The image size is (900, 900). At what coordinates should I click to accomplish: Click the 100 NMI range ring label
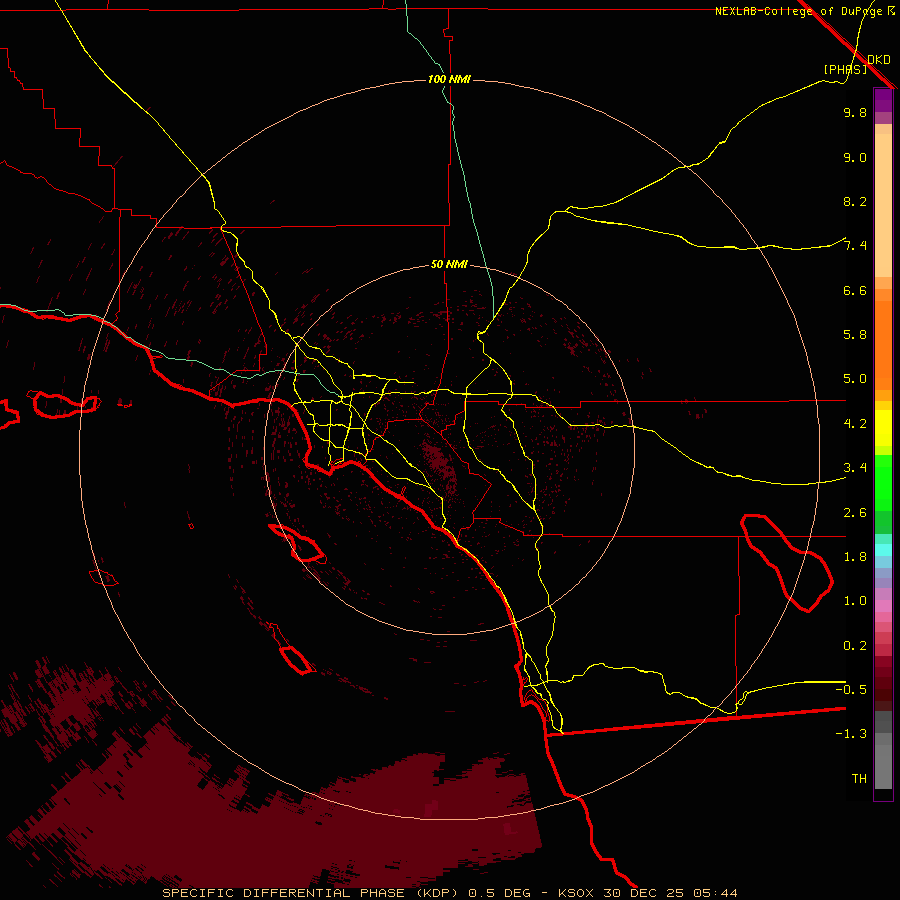(x=449, y=79)
